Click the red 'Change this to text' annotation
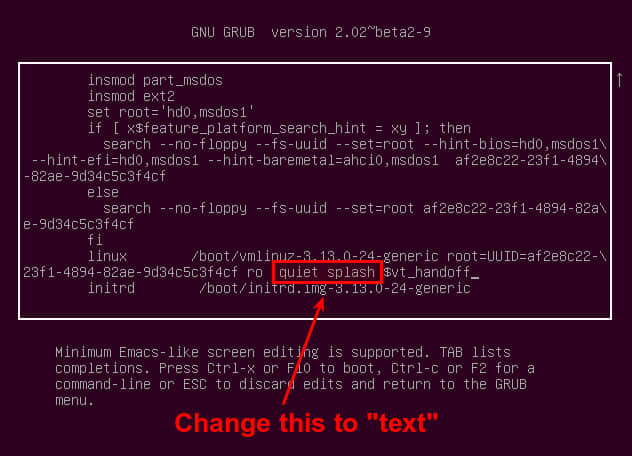 [x=306, y=423]
